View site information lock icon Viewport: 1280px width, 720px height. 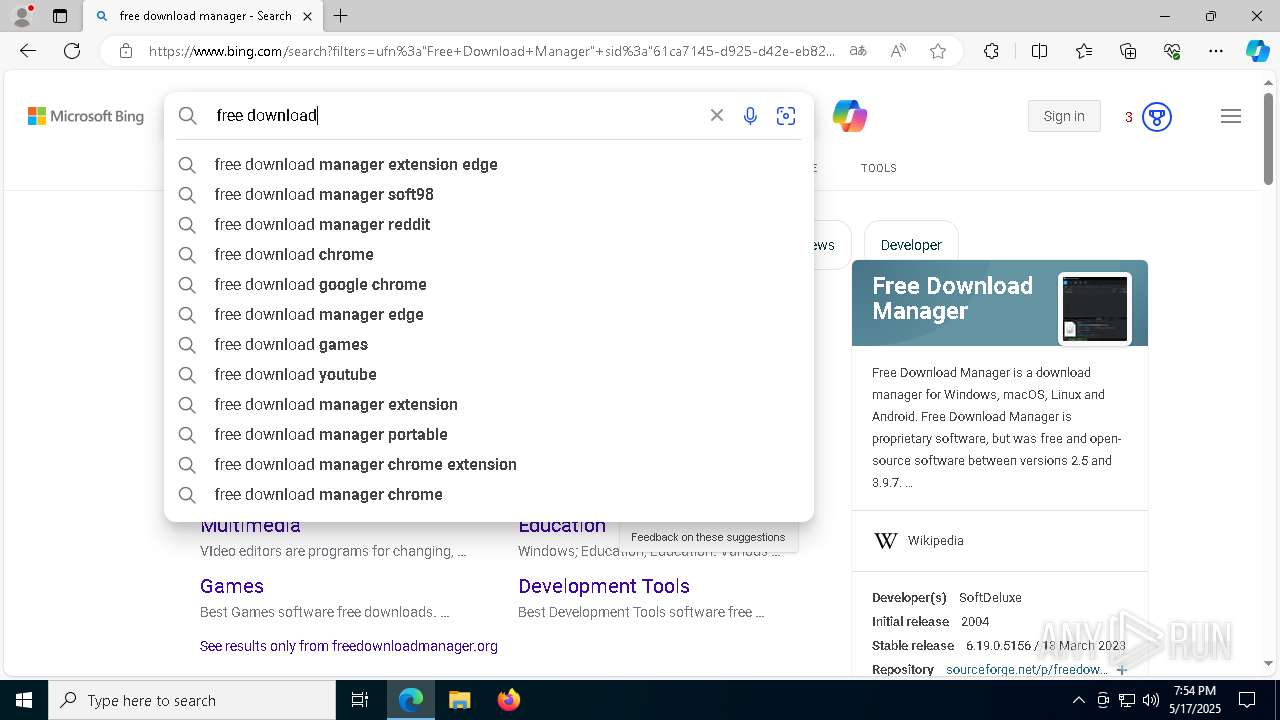click(x=126, y=51)
